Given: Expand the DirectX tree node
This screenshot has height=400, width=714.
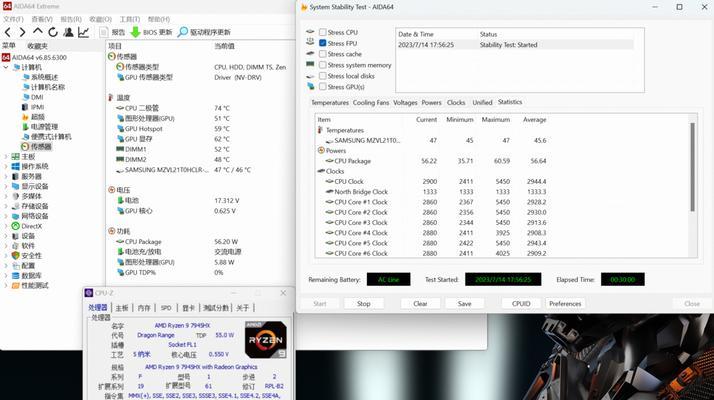Looking at the screenshot, I should (6, 226).
